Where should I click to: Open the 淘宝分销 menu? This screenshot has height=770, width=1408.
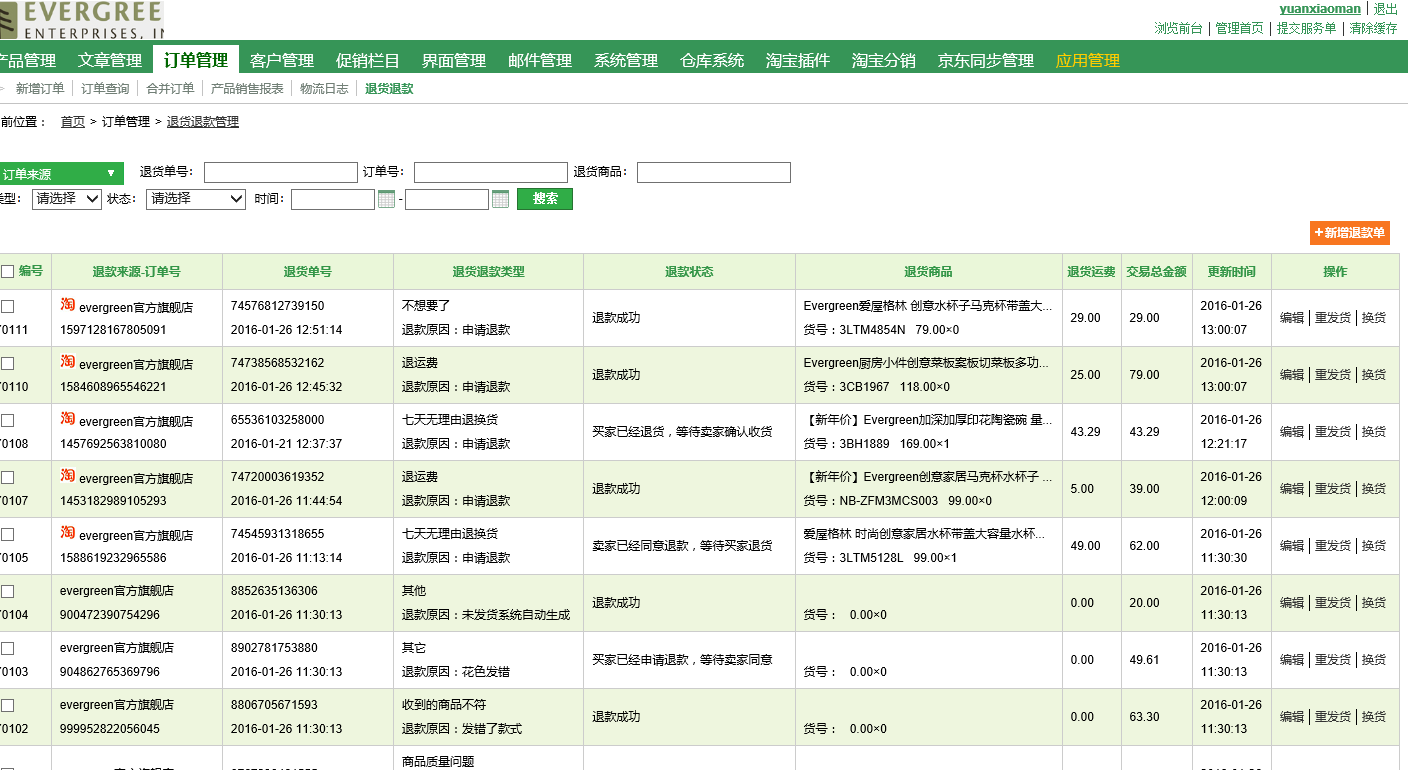pos(884,60)
